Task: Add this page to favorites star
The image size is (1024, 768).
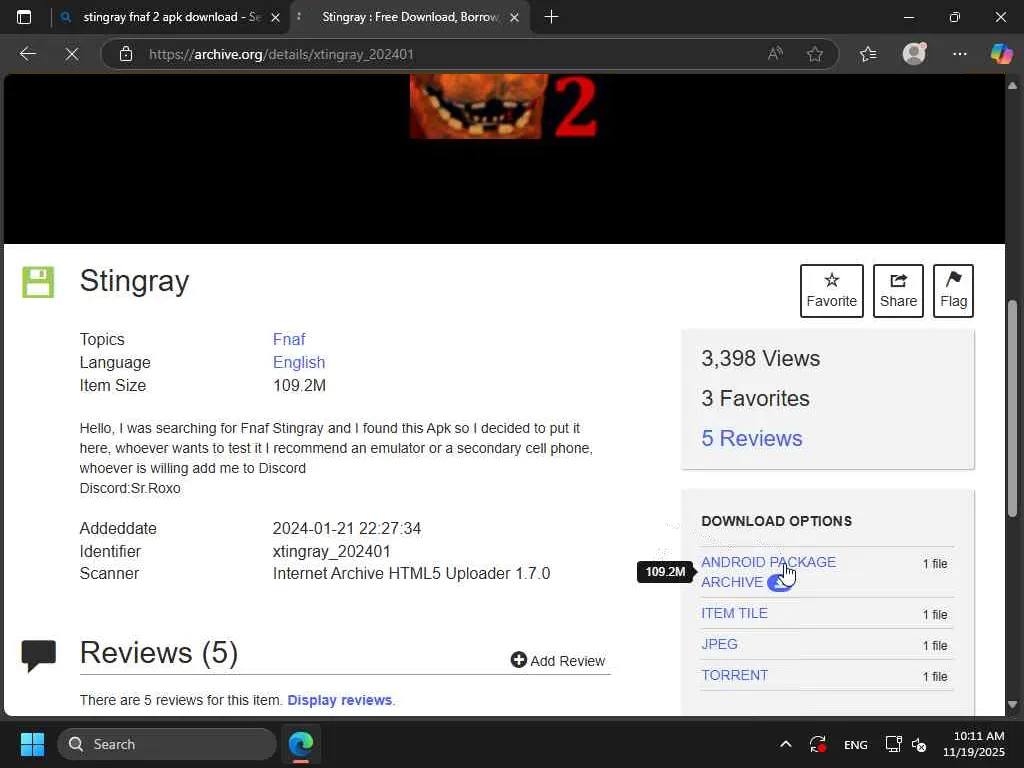Action: pyautogui.click(x=814, y=54)
